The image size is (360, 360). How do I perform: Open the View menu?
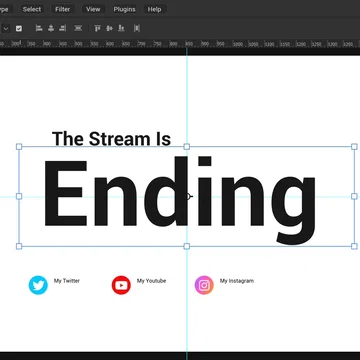[x=93, y=9]
